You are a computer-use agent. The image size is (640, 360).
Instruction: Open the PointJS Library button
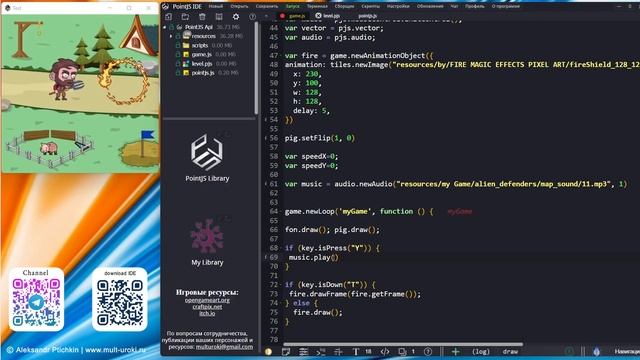pos(207,157)
